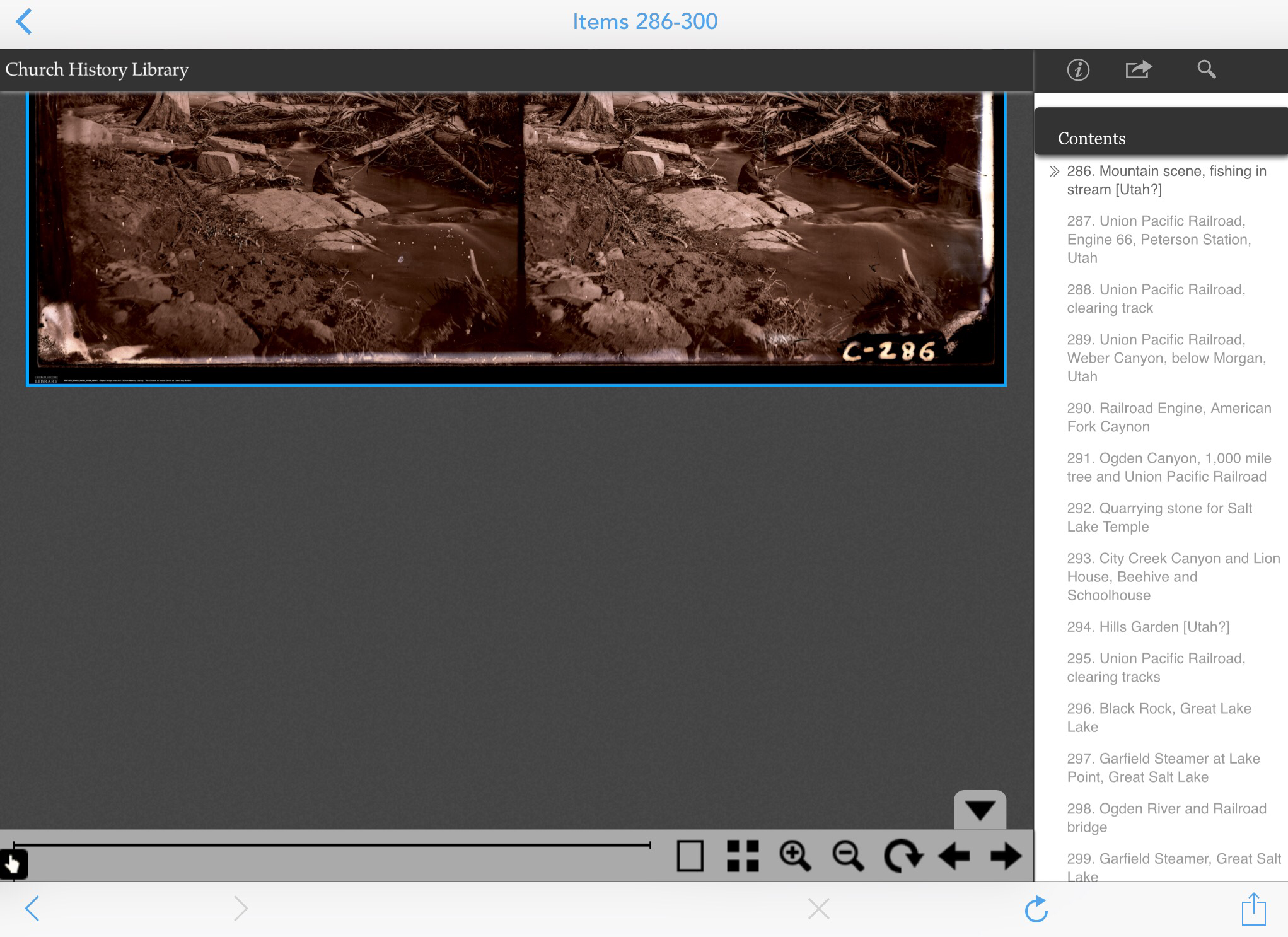Switch to thumbnail grid view
Screen dimensions: 1288x937
pos(743,856)
